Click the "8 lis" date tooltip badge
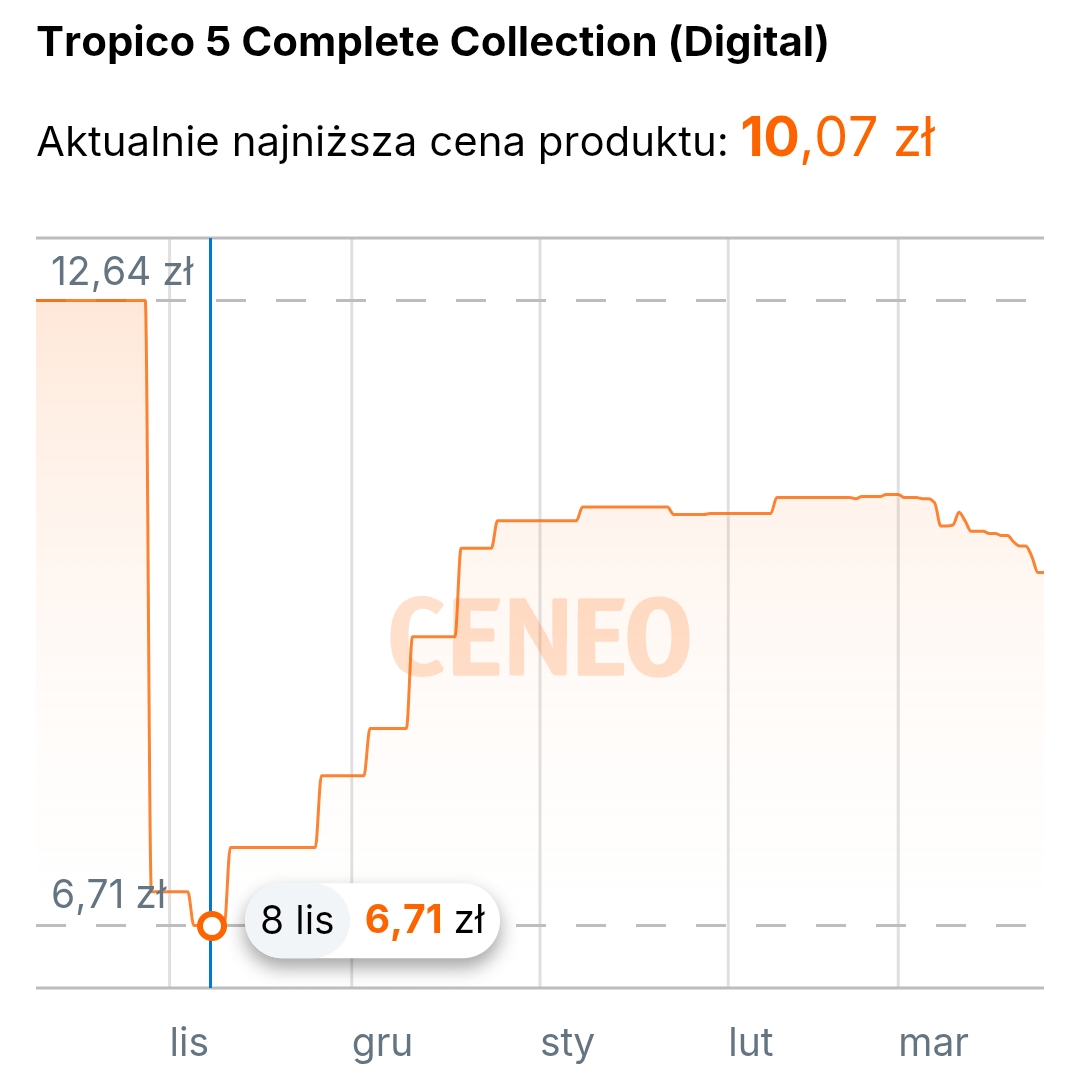This screenshot has width=1080, height=1080. pos(297,919)
